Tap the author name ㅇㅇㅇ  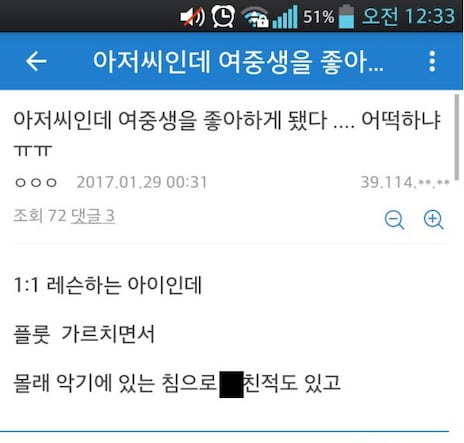click(36, 182)
